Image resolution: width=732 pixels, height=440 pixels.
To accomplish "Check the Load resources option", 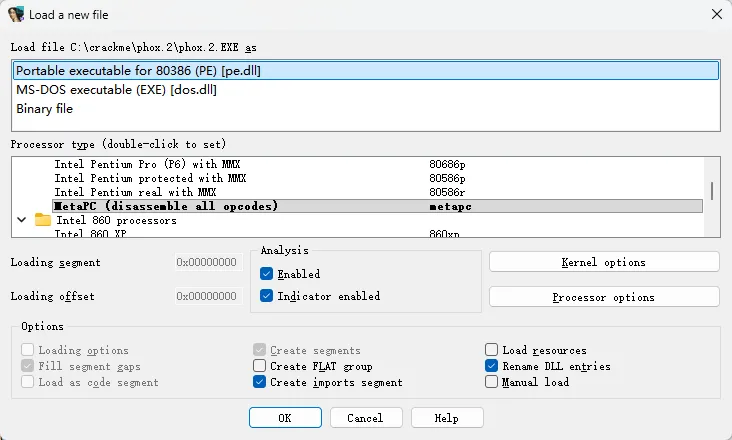I will pos(491,349).
